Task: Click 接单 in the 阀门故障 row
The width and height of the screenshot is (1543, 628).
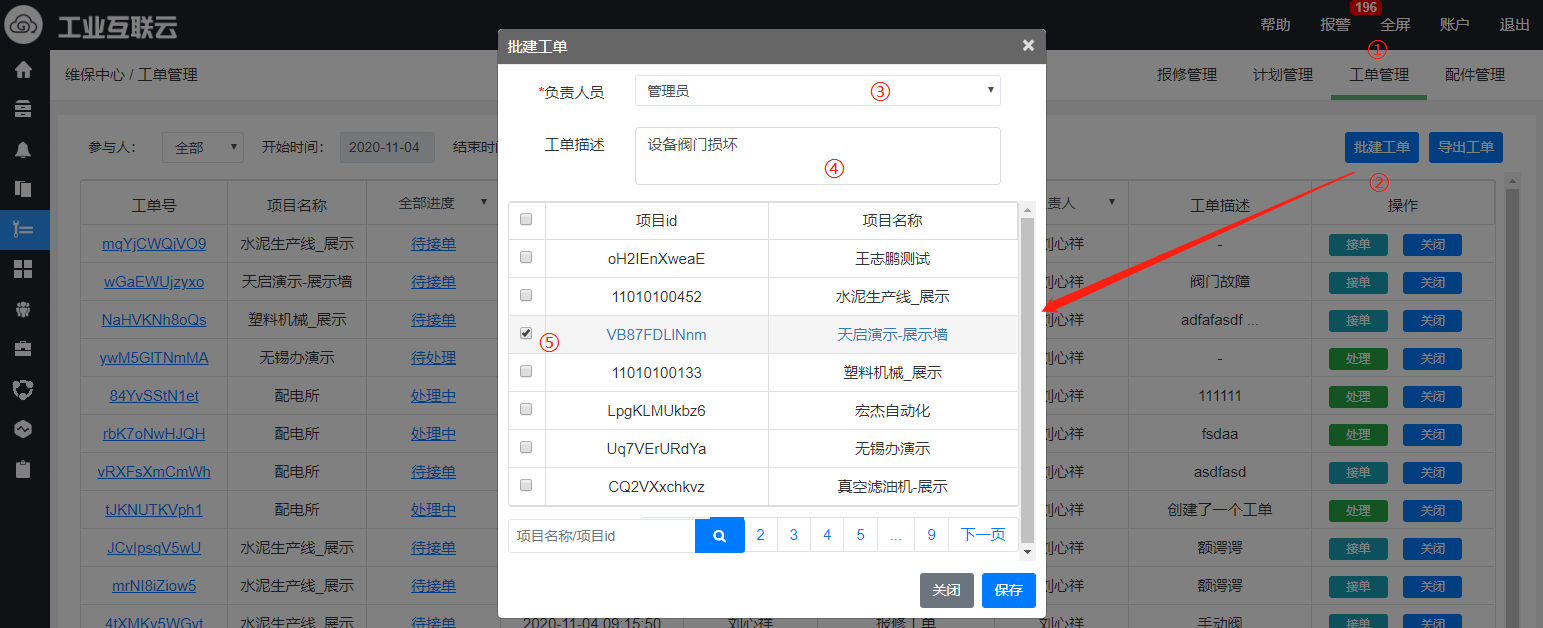Action: pos(1358,282)
